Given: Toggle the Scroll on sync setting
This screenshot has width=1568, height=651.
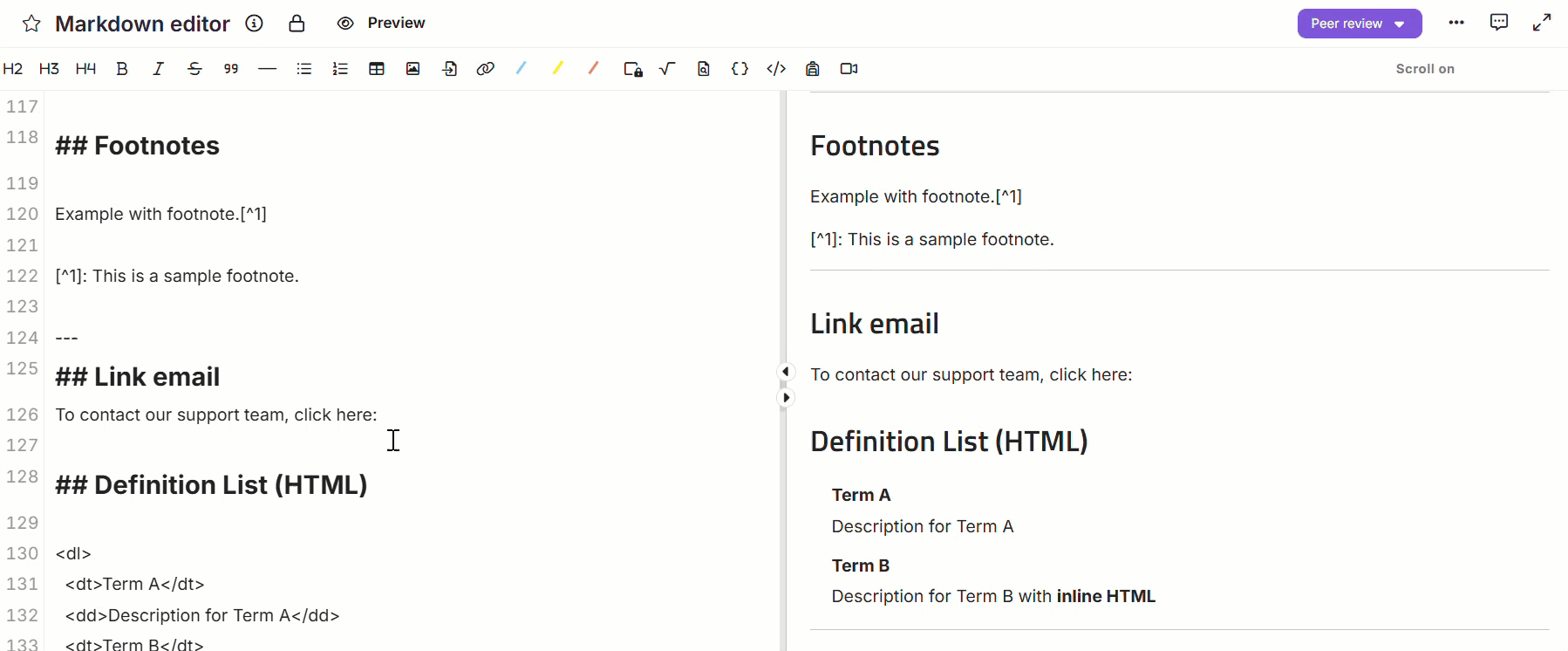Looking at the screenshot, I should (1424, 69).
